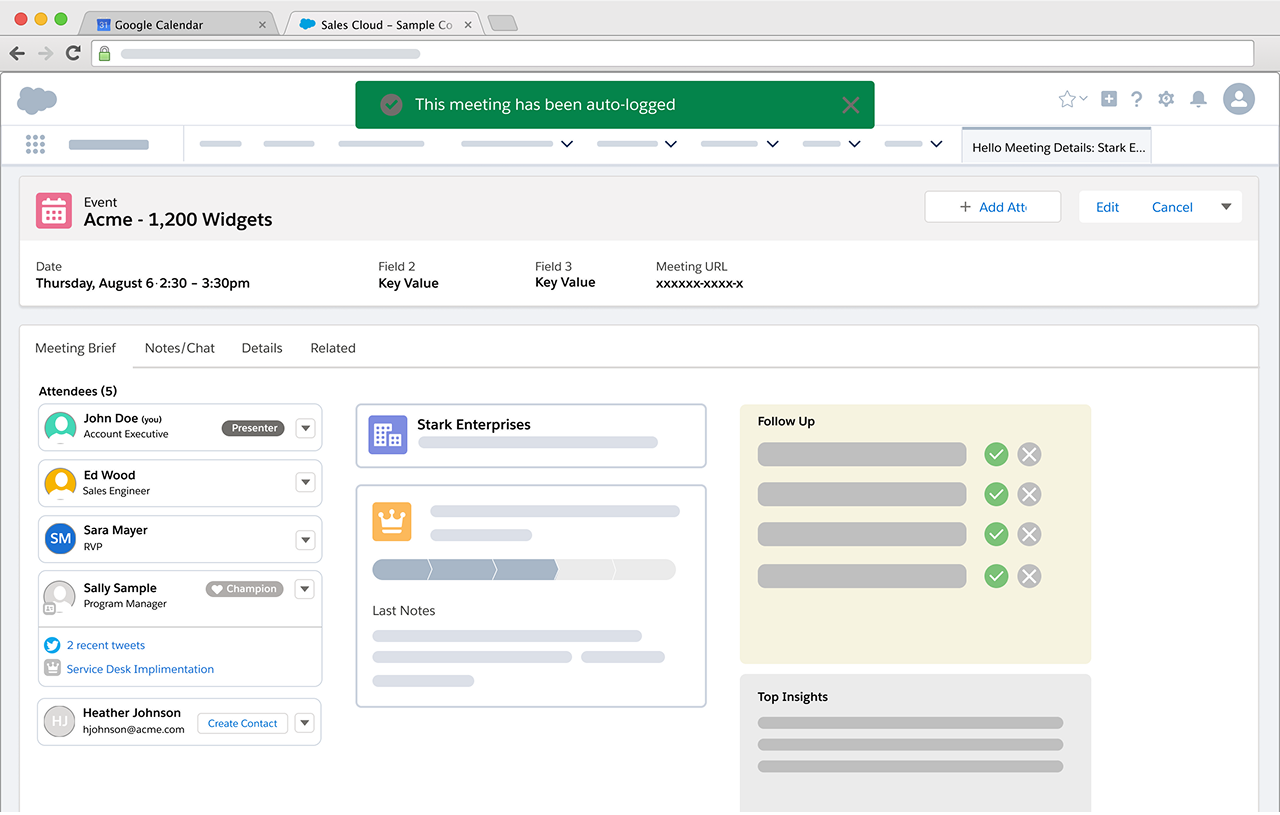The height and width of the screenshot is (815, 1280).
Task: Click the favorites star icon
Action: pyautogui.click(x=1067, y=99)
